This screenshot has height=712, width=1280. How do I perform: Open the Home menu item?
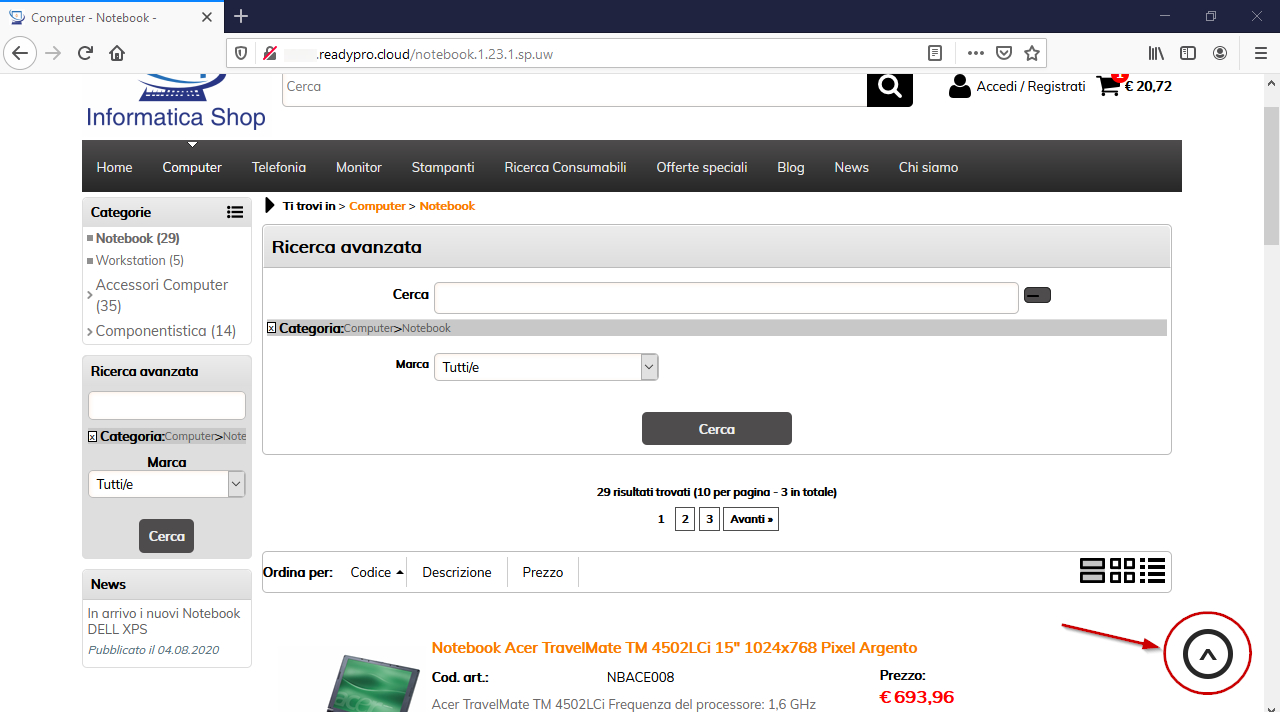coord(114,167)
